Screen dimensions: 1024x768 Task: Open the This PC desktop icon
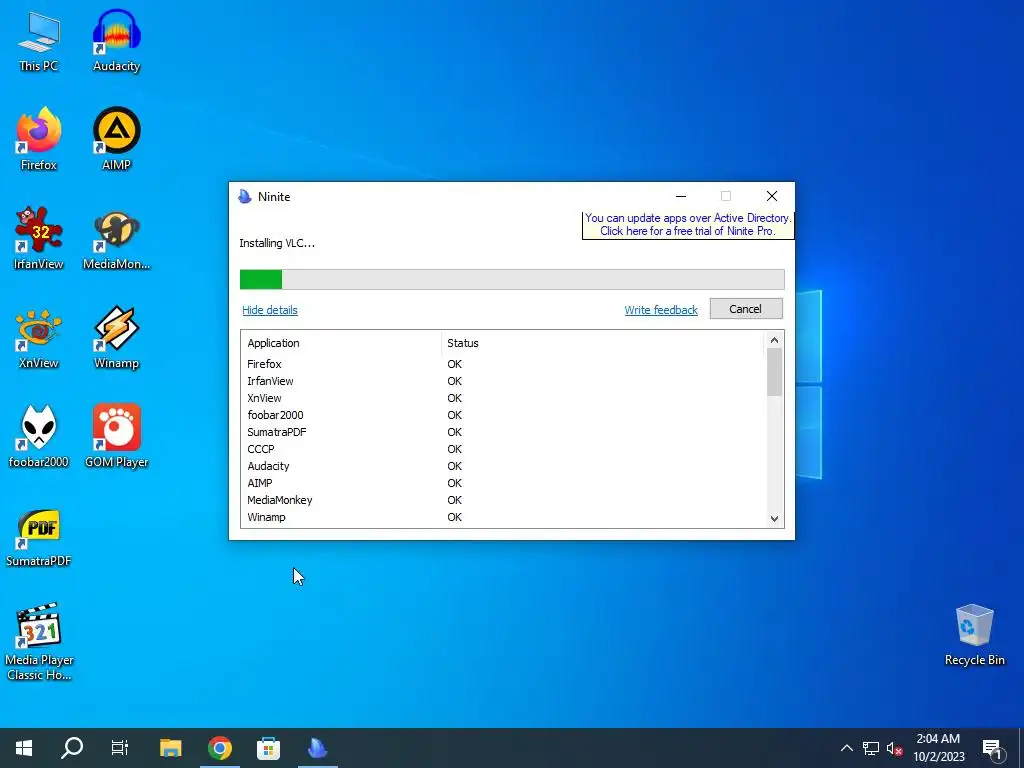tap(39, 42)
